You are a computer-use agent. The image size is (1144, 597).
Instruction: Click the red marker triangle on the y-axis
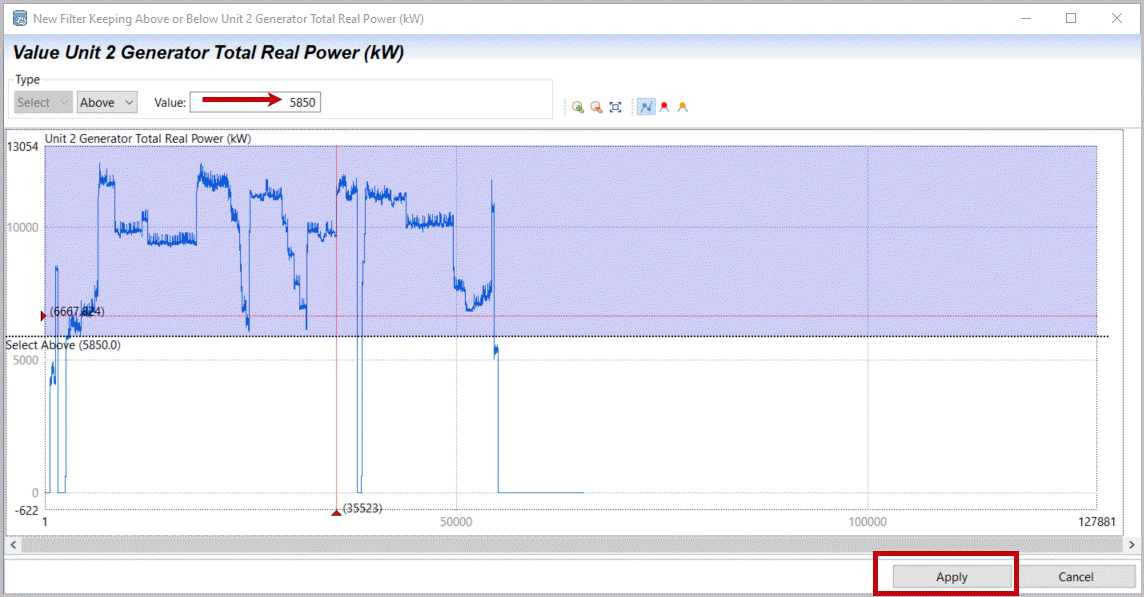(42, 316)
